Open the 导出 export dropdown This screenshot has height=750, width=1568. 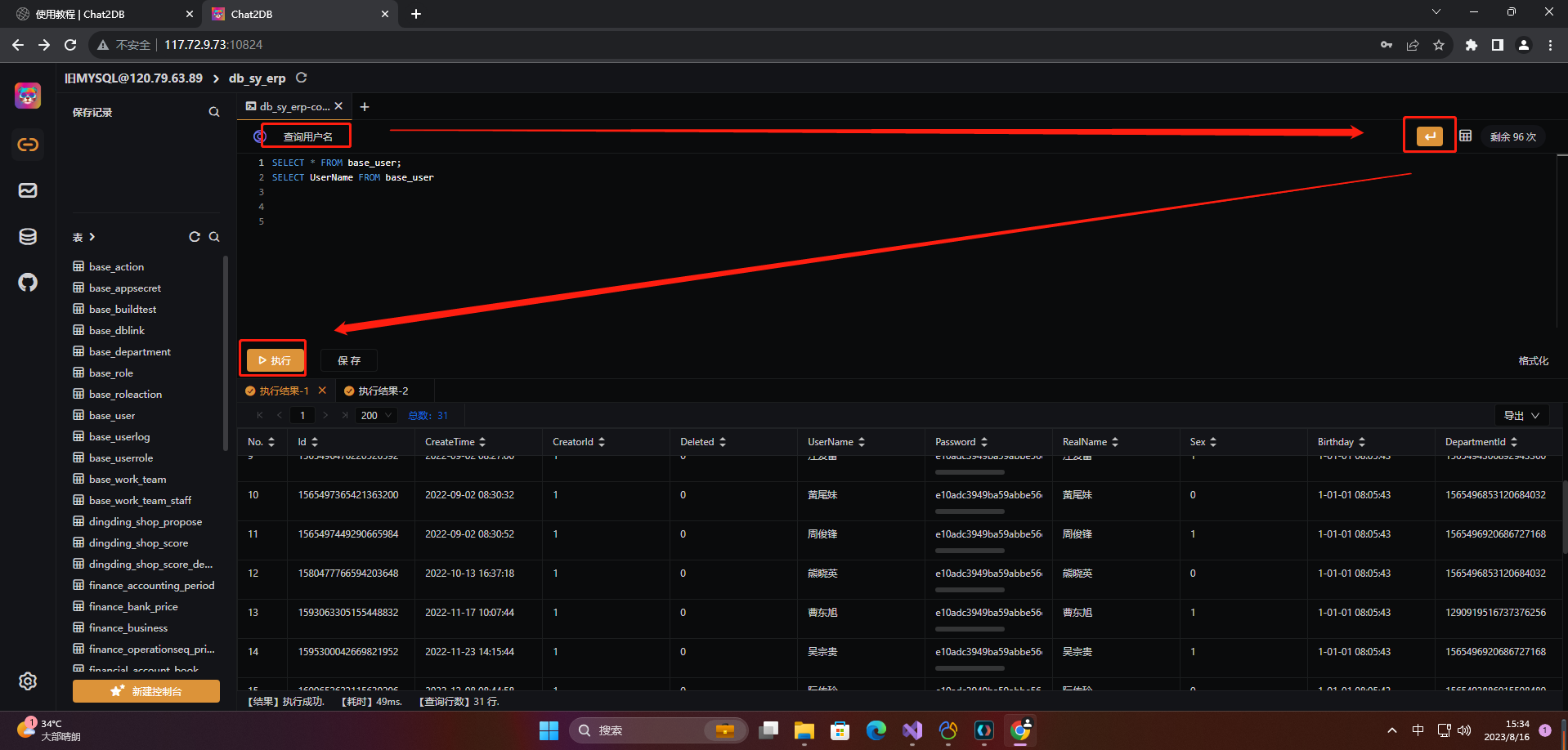point(1521,415)
